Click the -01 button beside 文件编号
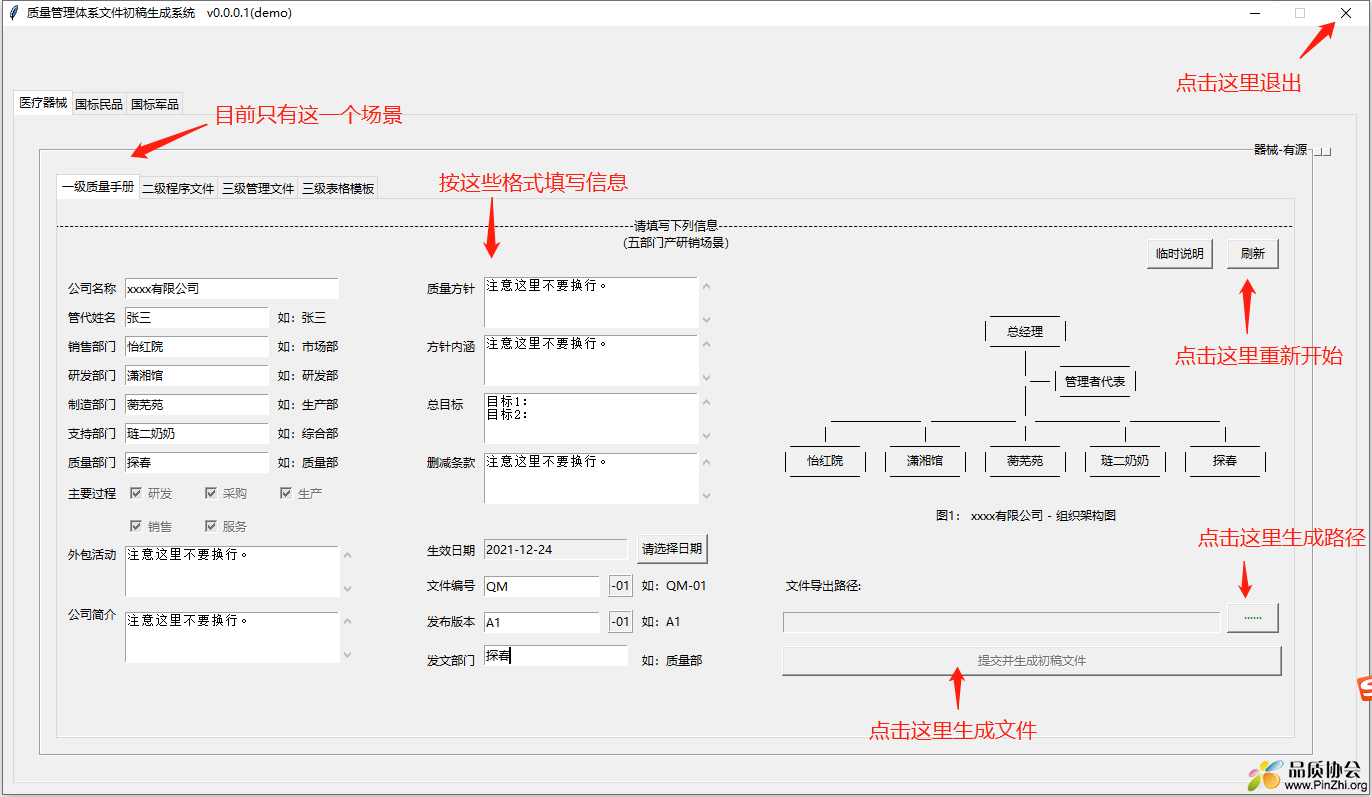This screenshot has height=797, width=1372. click(621, 586)
